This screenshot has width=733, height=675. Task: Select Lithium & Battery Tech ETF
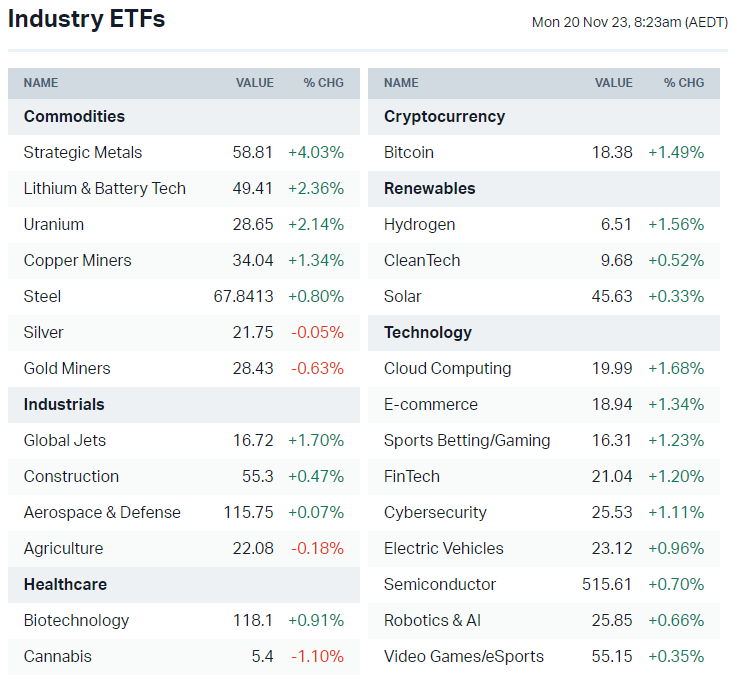coord(105,189)
